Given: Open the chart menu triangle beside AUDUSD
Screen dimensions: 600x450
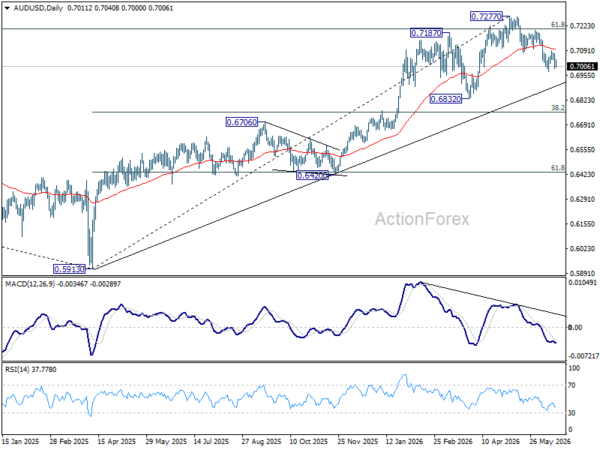Looking at the screenshot, I should (x=7, y=8).
